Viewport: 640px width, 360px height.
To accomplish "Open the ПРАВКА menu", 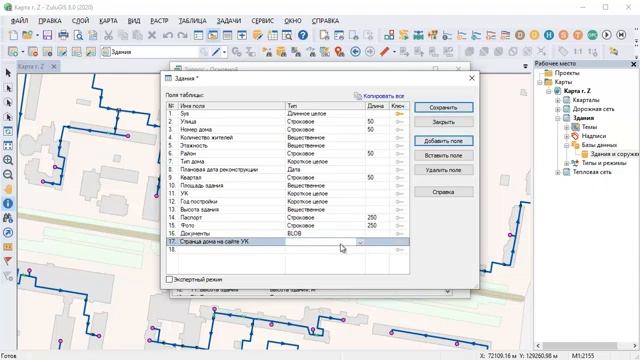I will [x=50, y=21].
